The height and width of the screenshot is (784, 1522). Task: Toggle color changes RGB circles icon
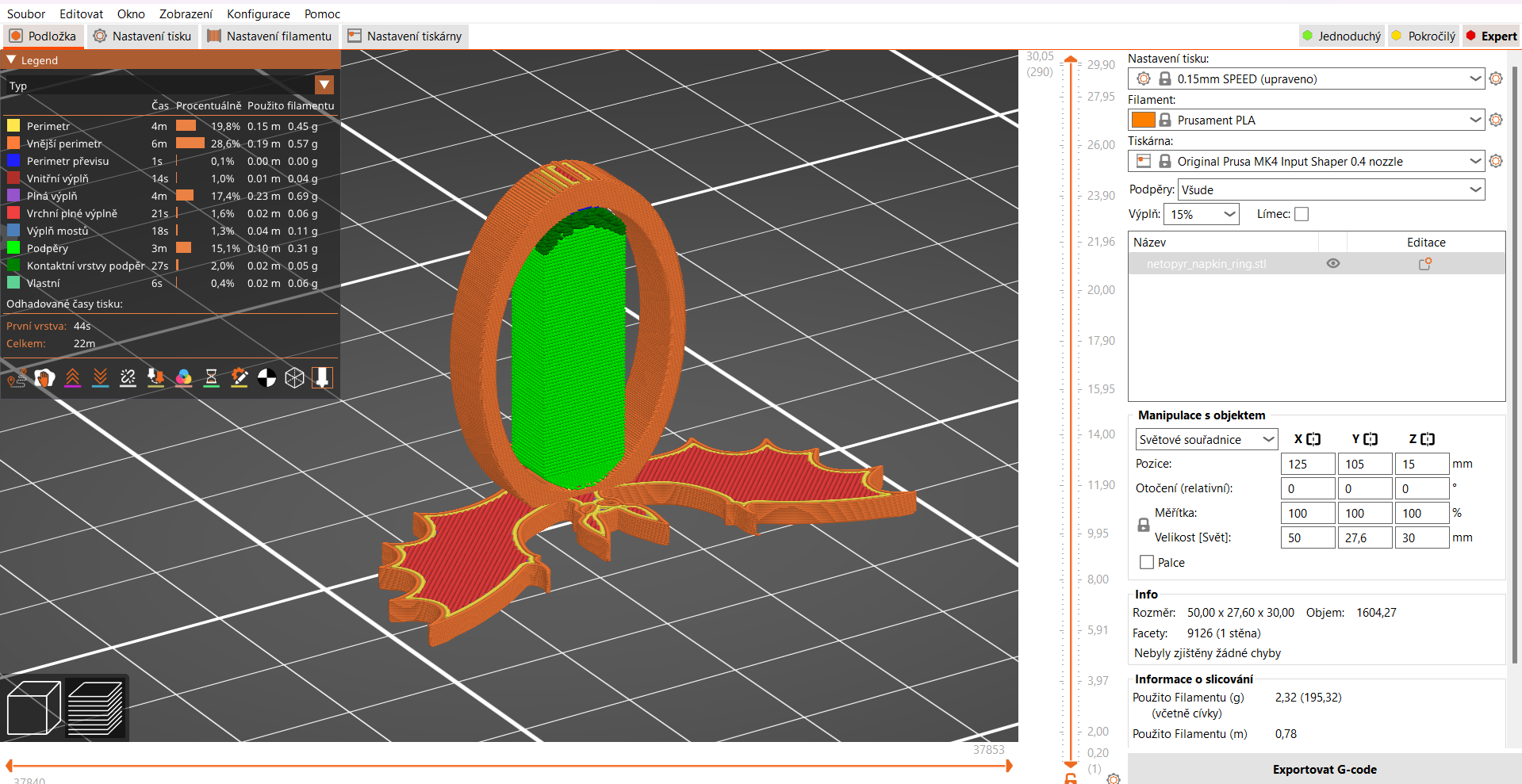click(183, 378)
